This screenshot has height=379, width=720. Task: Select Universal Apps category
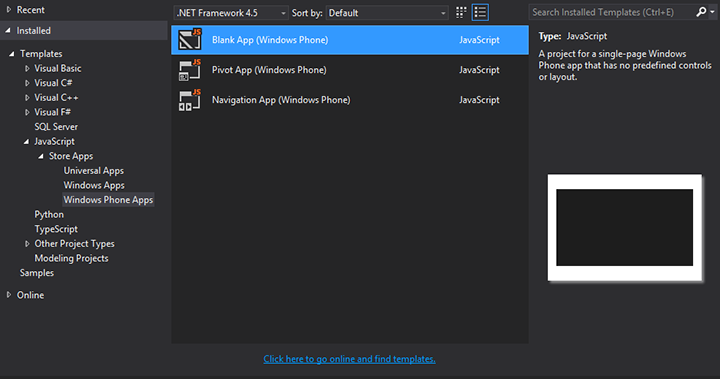click(94, 171)
